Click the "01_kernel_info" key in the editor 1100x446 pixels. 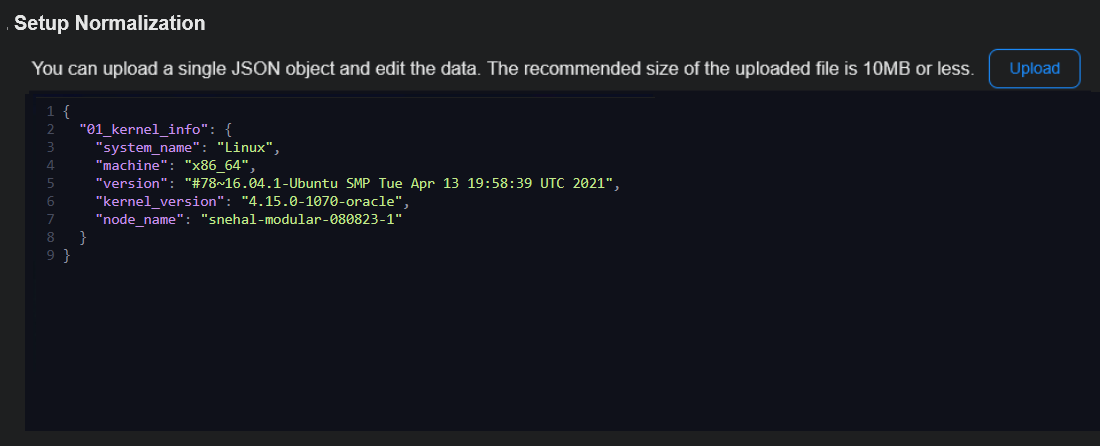[x=145, y=129]
